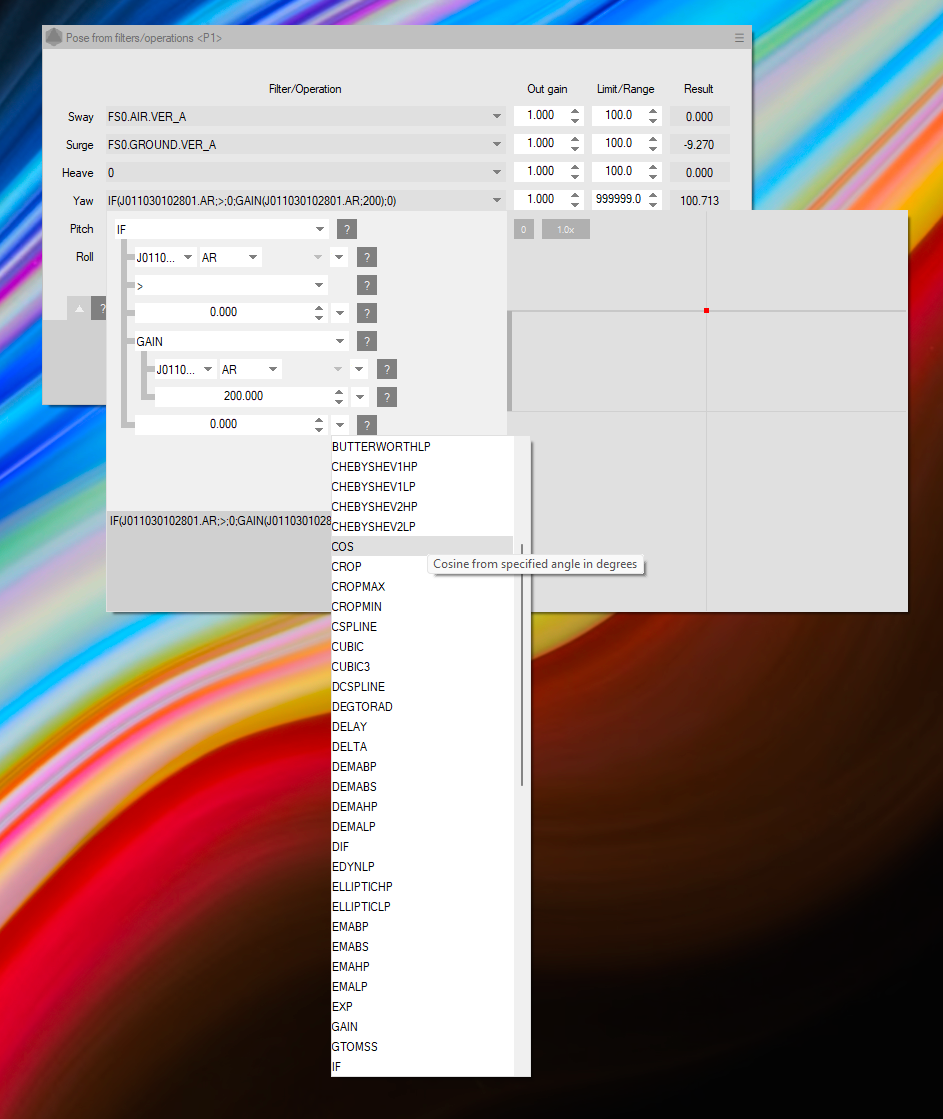Pick BUTTERWORTHLP from the operations list

pyautogui.click(x=380, y=447)
